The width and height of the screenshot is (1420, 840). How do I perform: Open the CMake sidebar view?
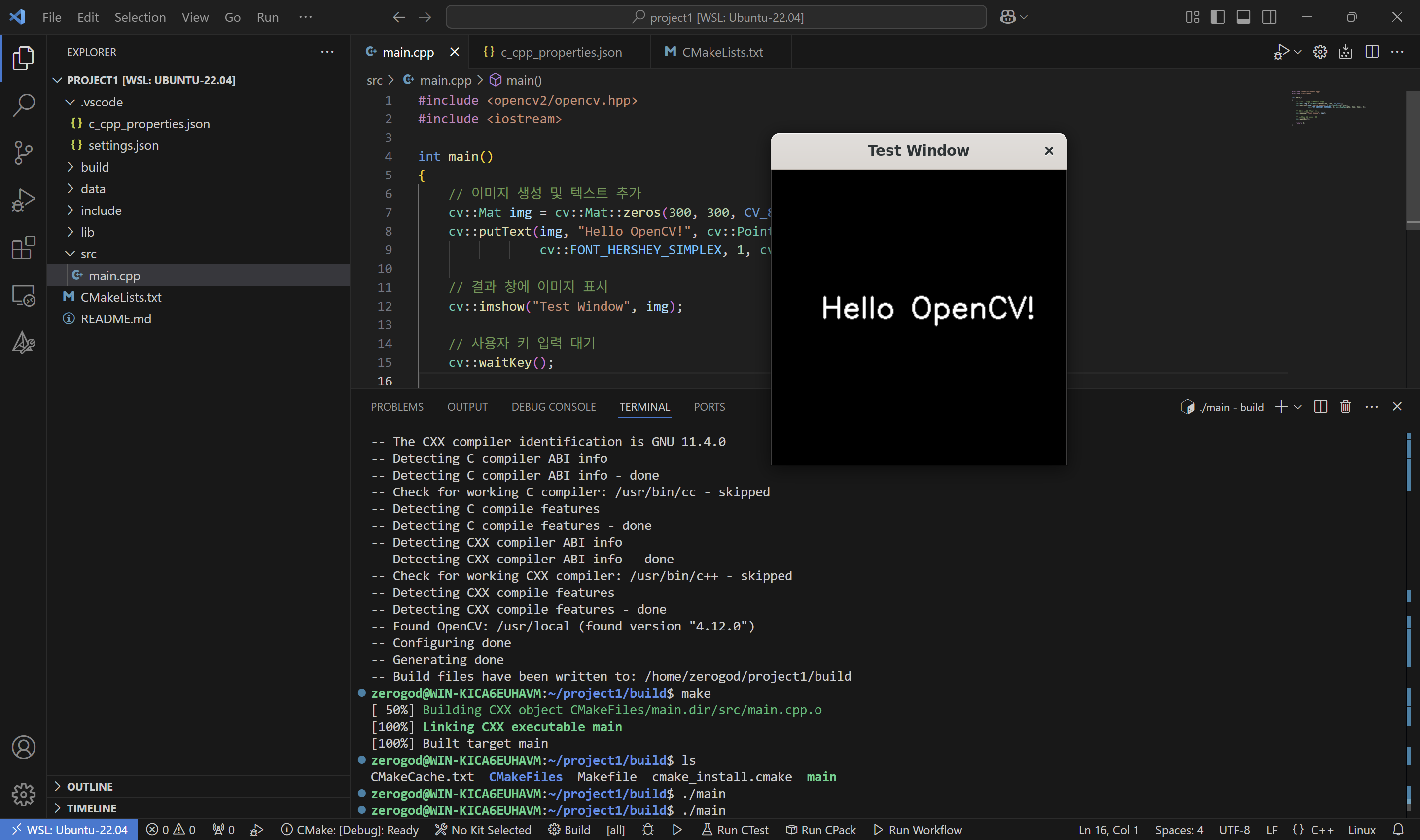click(23, 343)
